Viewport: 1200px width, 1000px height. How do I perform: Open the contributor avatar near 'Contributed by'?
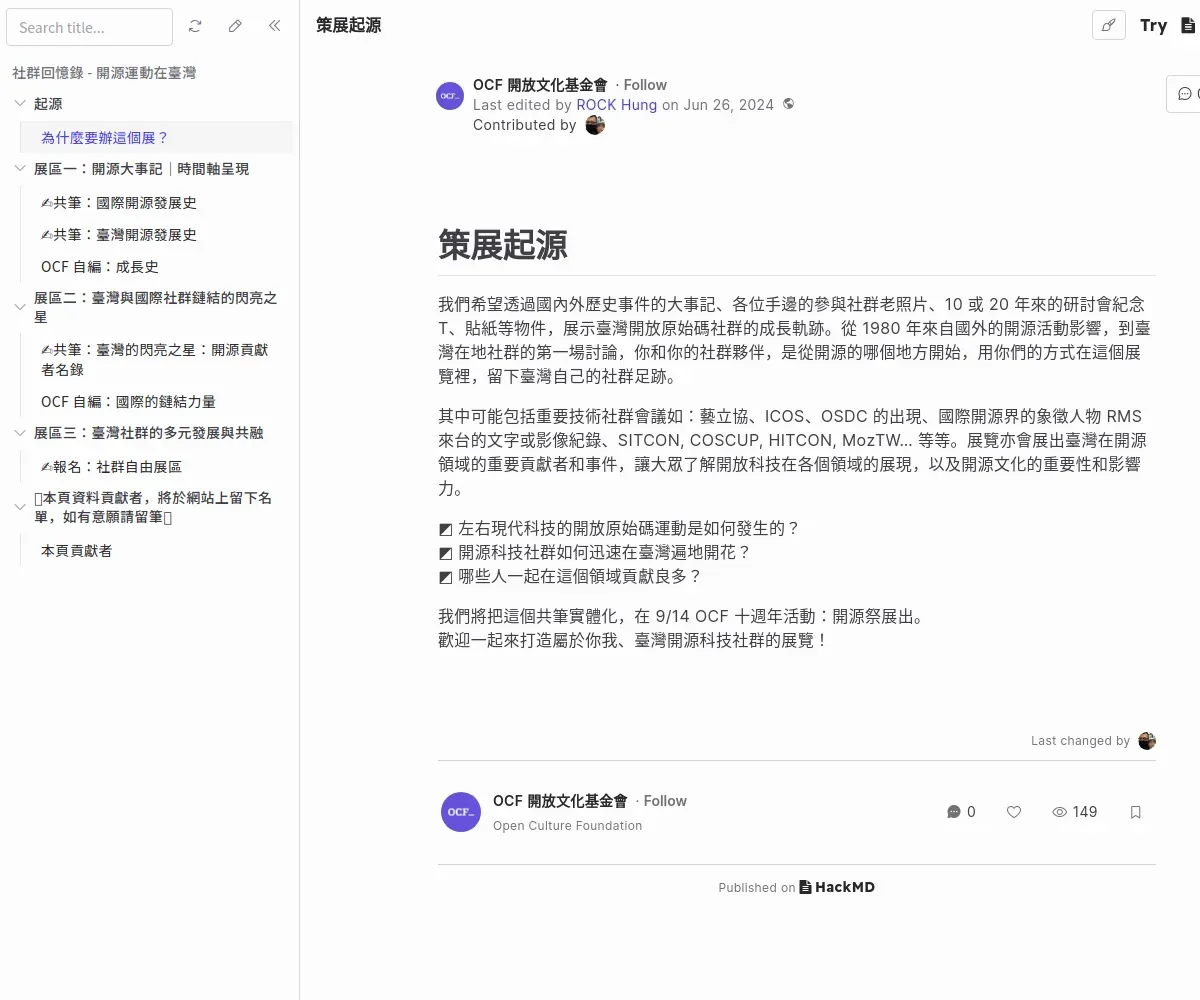click(x=595, y=125)
